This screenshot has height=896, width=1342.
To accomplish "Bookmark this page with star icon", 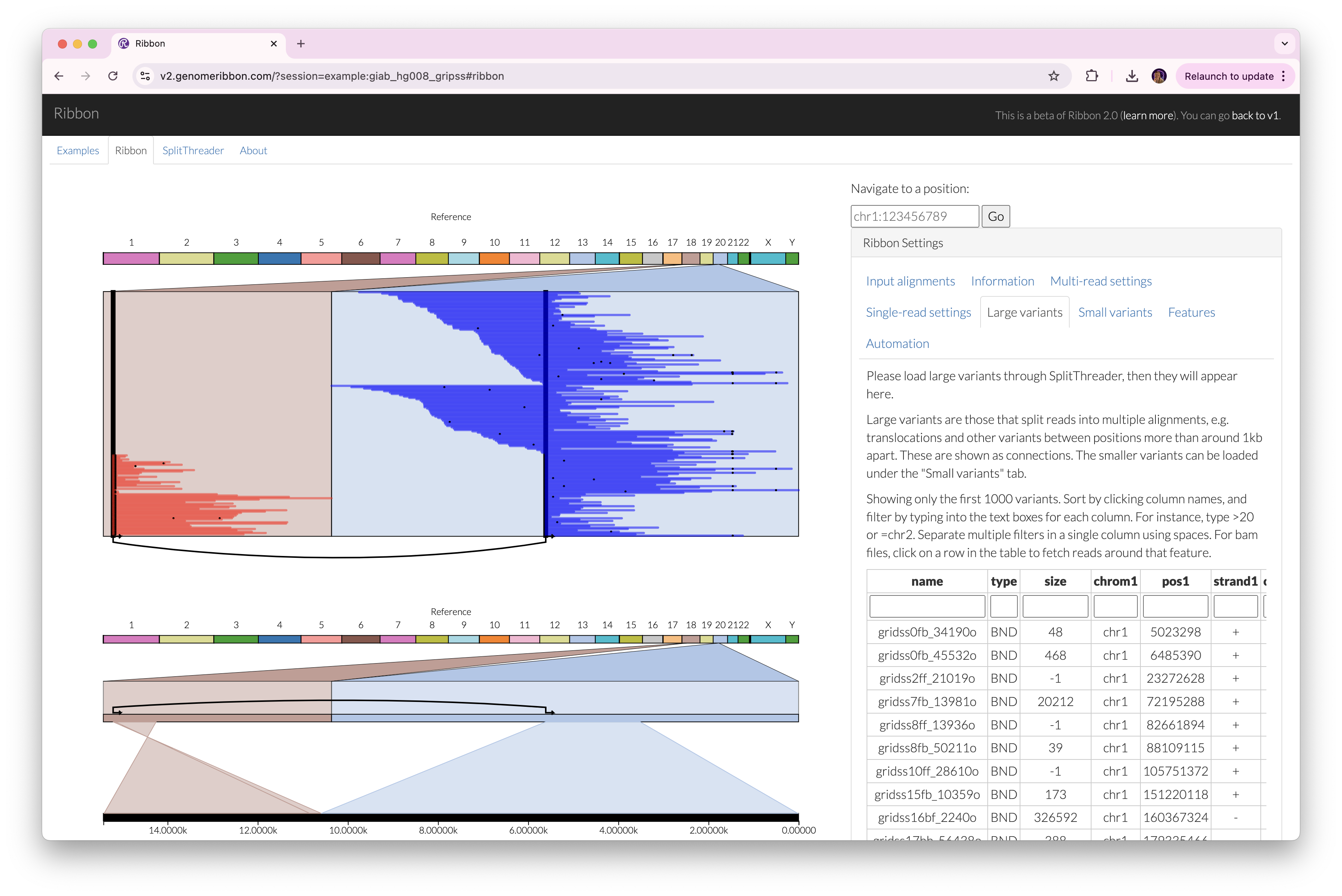I will point(1054,76).
